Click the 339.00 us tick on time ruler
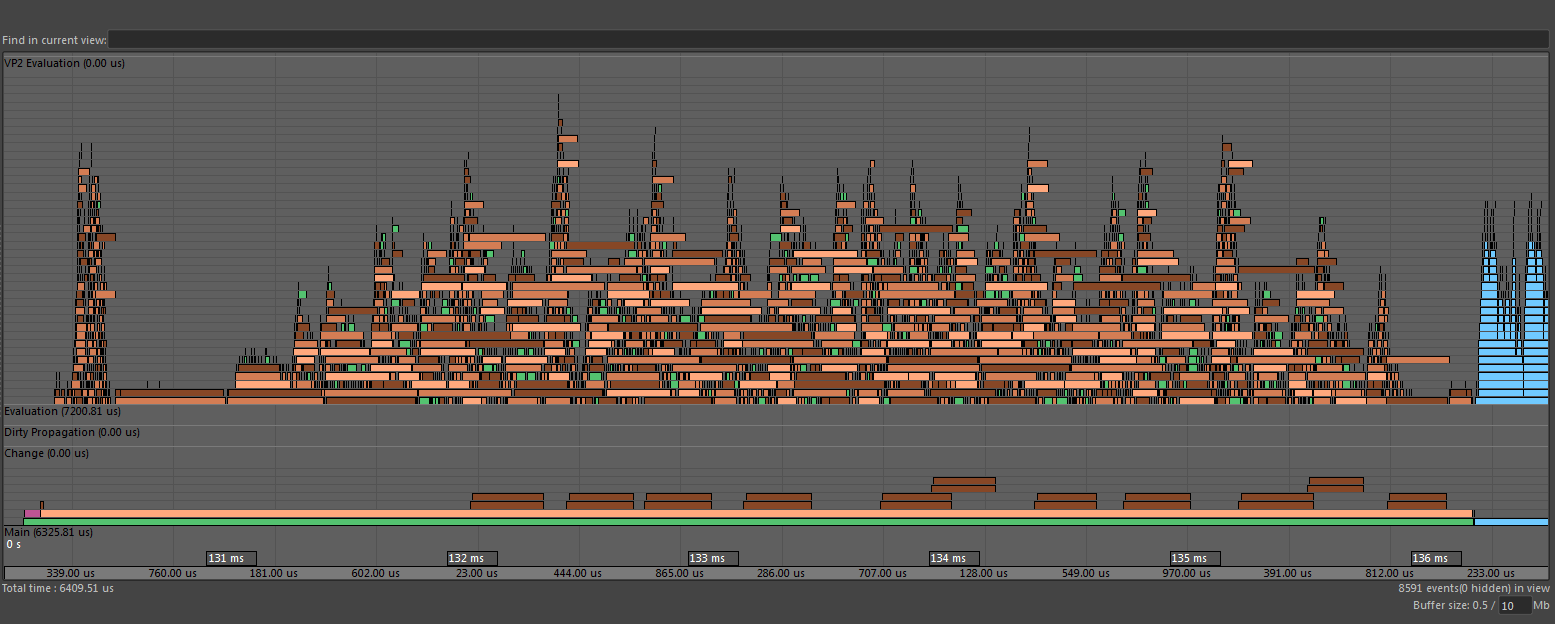Image resolution: width=1555 pixels, height=624 pixels. [x=70, y=573]
